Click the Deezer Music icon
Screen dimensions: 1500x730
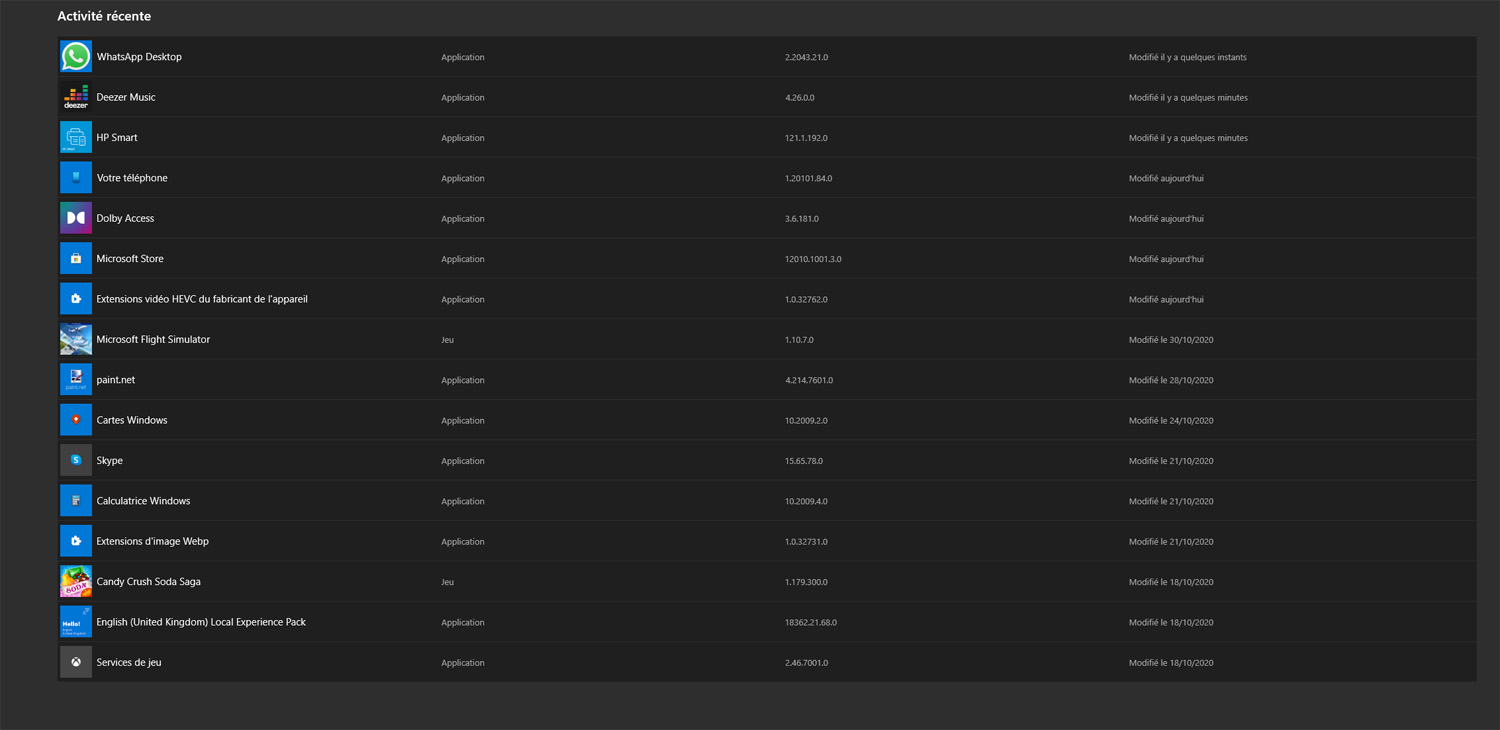76,97
